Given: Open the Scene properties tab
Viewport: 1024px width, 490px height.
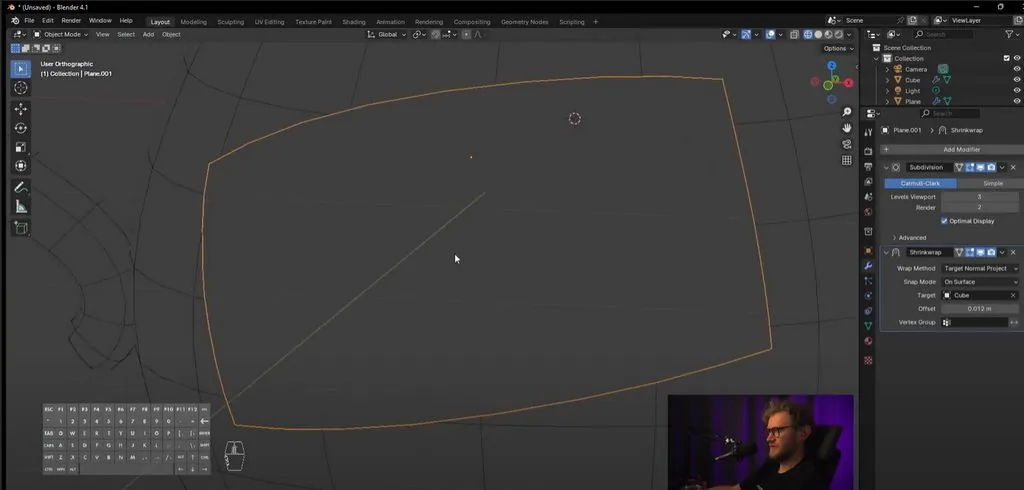Looking at the screenshot, I should (x=868, y=197).
